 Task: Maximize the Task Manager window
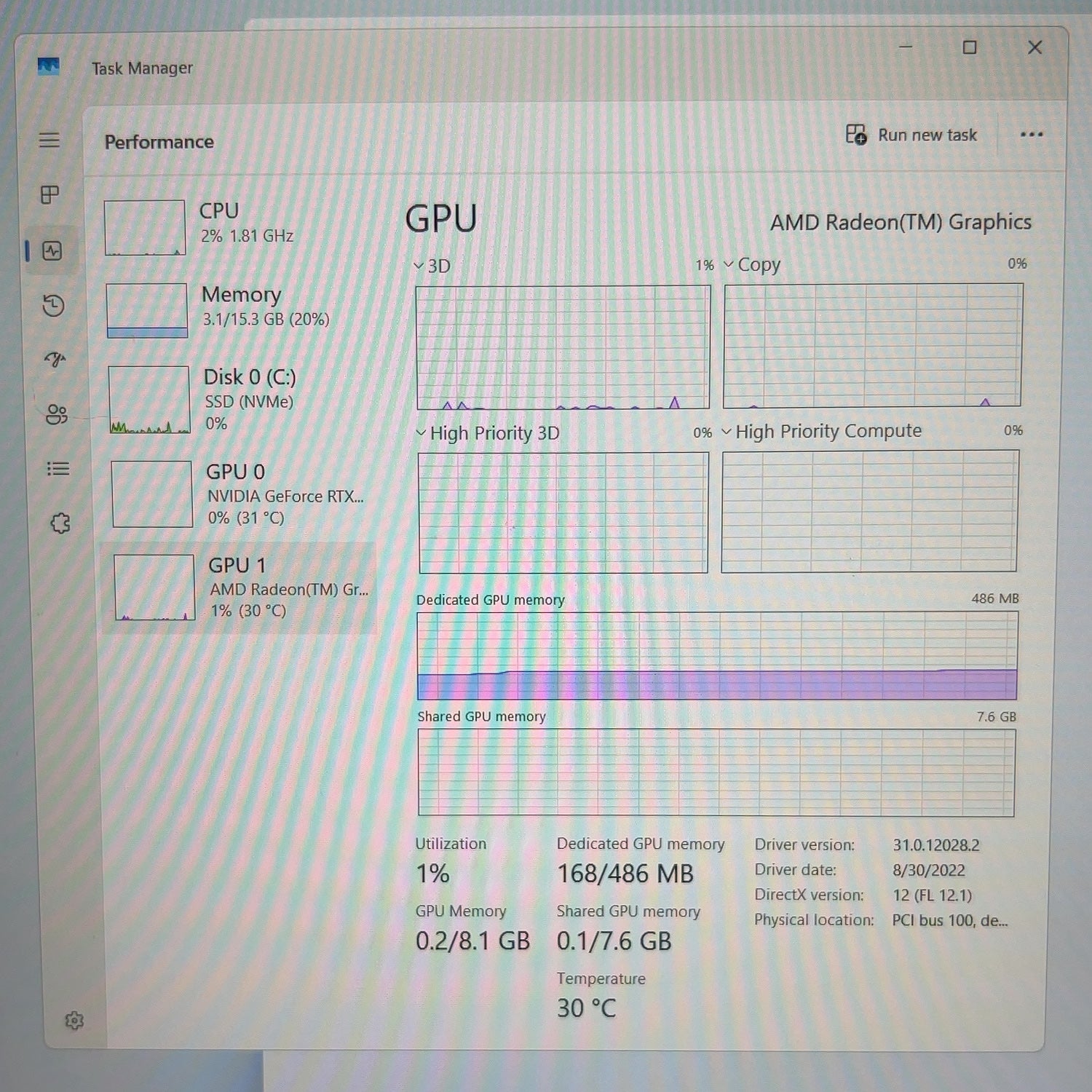coord(970,47)
